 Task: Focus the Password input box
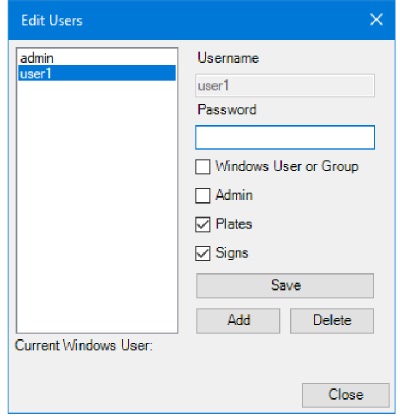tap(285, 137)
